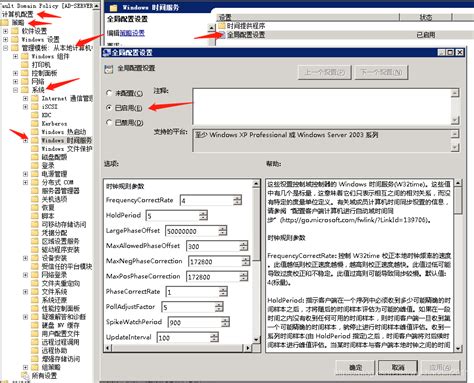The width and height of the screenshot is (474, 383).
Task: Click the 打印机 folder icon
Action: click(25, 65)
